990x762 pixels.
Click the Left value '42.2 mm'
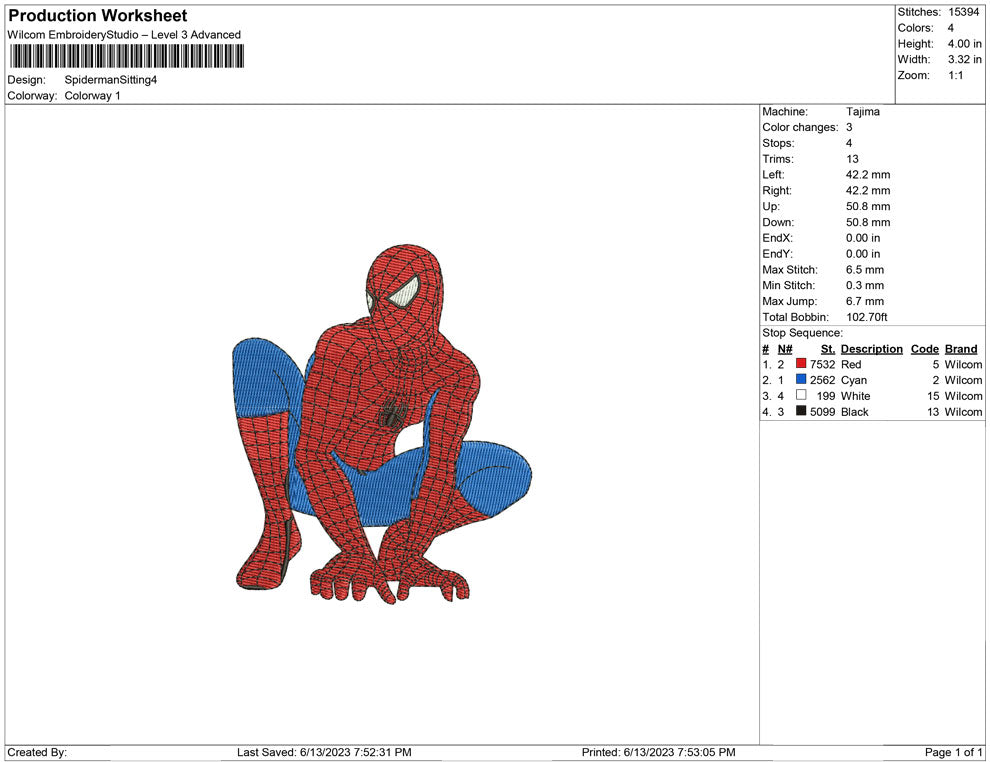click(868, 175)
